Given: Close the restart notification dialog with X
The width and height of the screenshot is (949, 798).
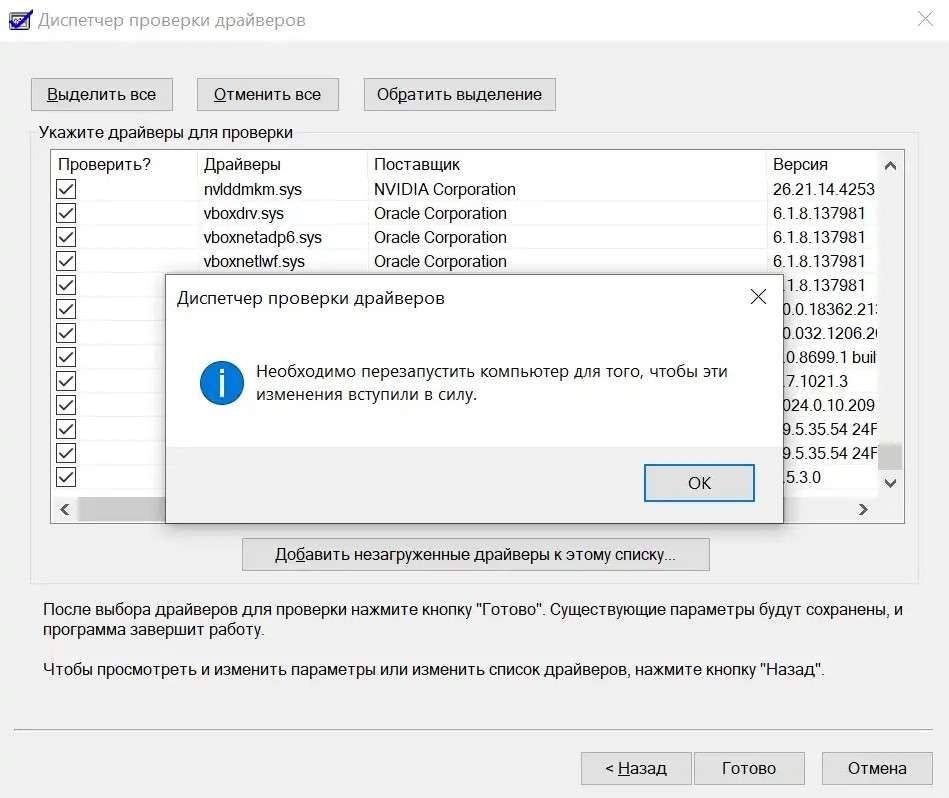Looking at the screenshot, I should tap(758, 297).
